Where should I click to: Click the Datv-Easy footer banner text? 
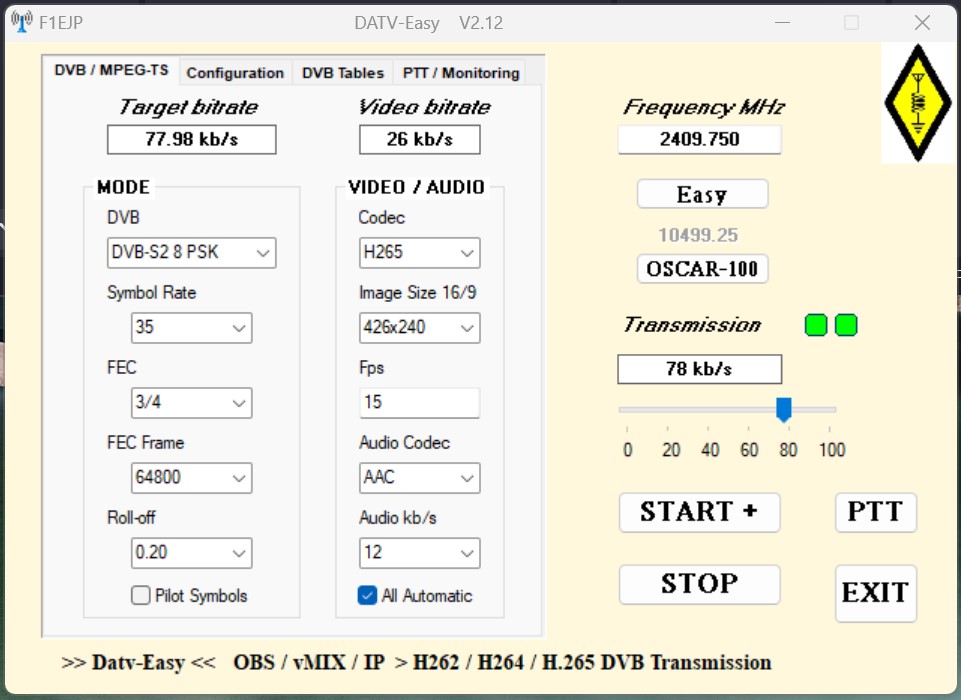point(417,663)
